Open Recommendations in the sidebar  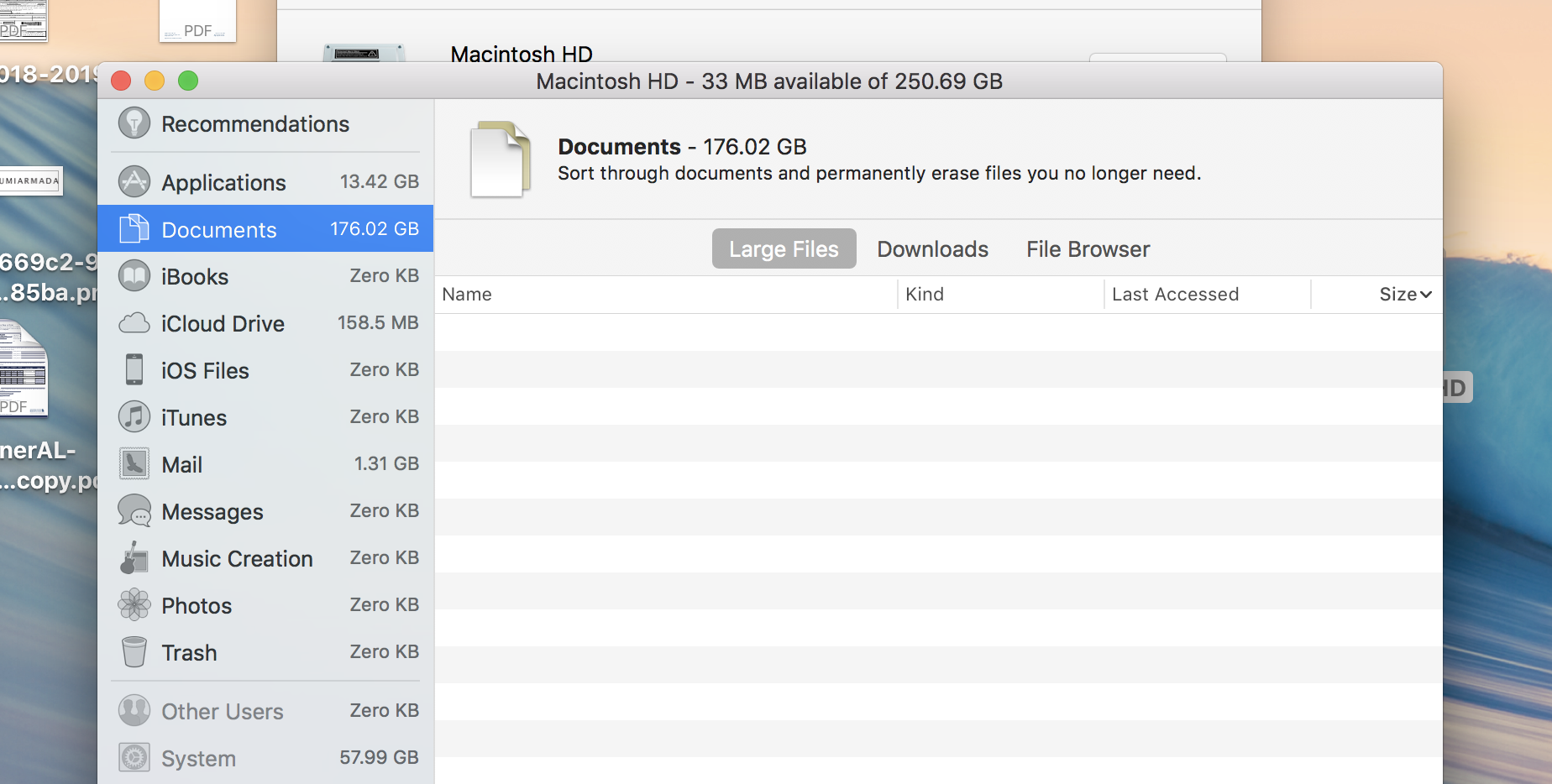(x=255, y=124)
